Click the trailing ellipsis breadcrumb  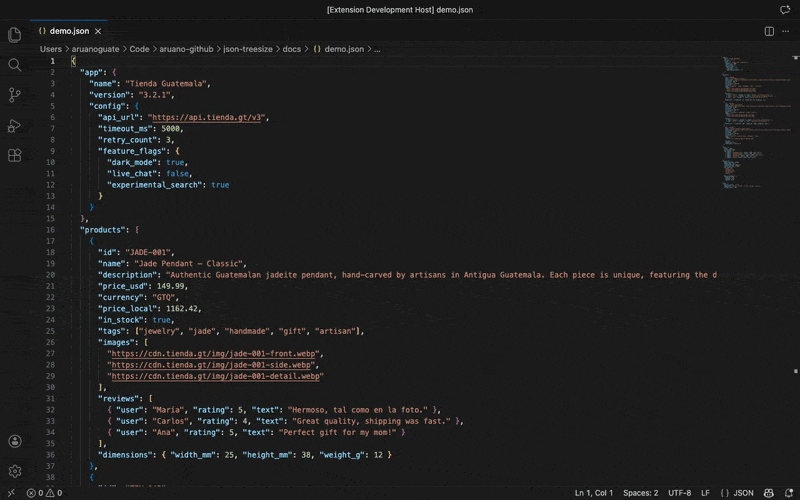point(378,49)
